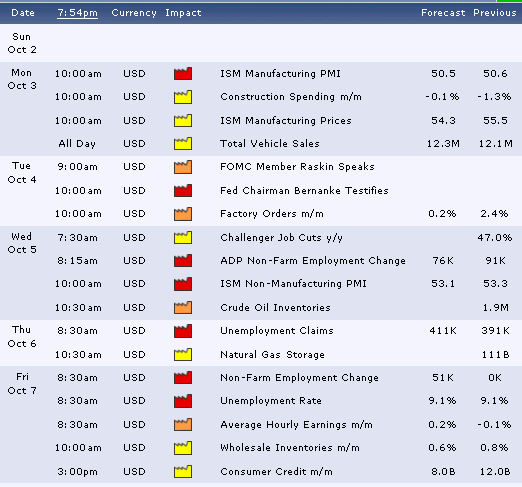522x487 pixels.
Task: Click red impact icon for Unemployment Claims
Action: click(183, 331)
